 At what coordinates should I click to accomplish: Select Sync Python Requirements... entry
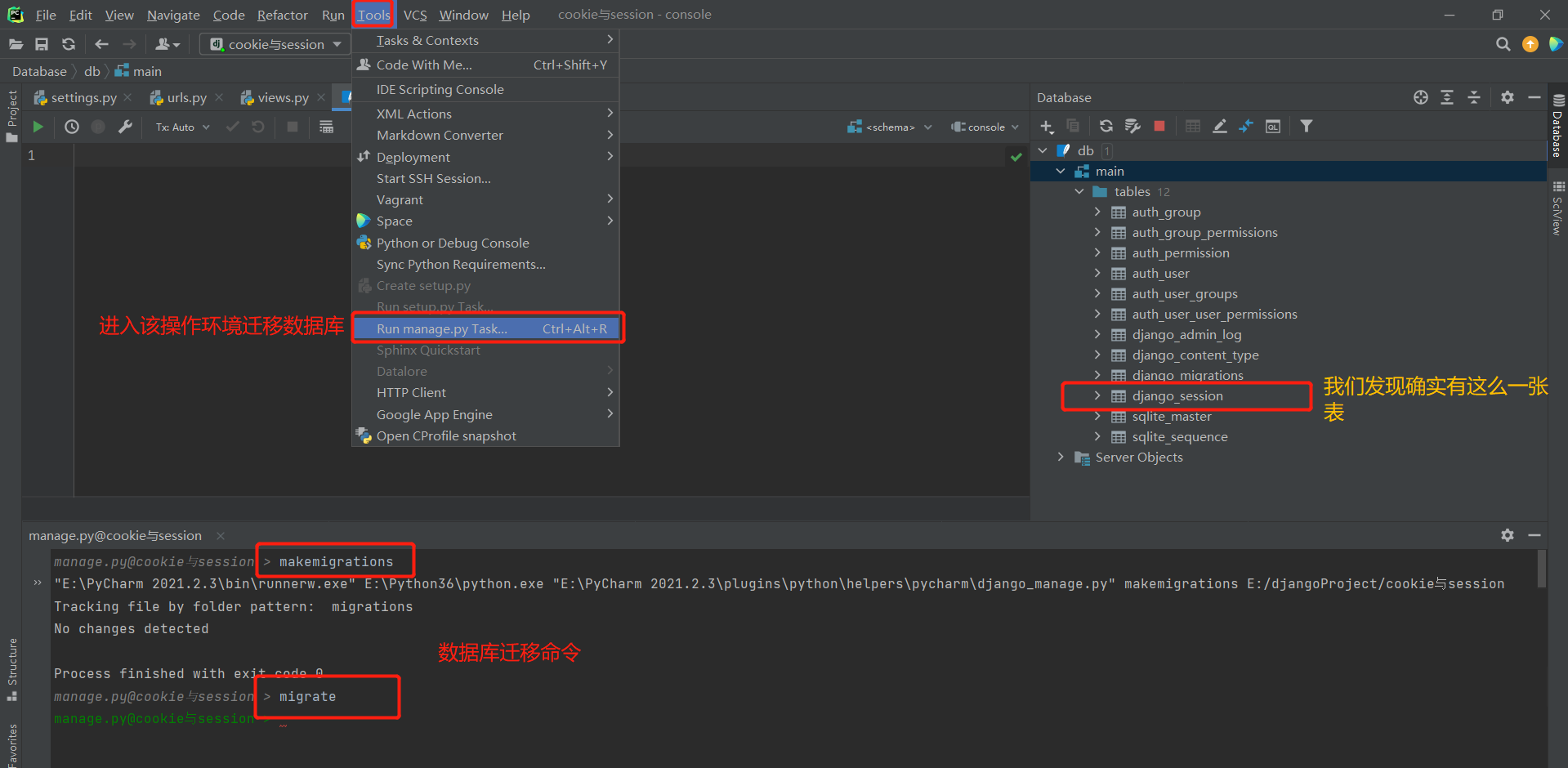[x=486, y=264]
